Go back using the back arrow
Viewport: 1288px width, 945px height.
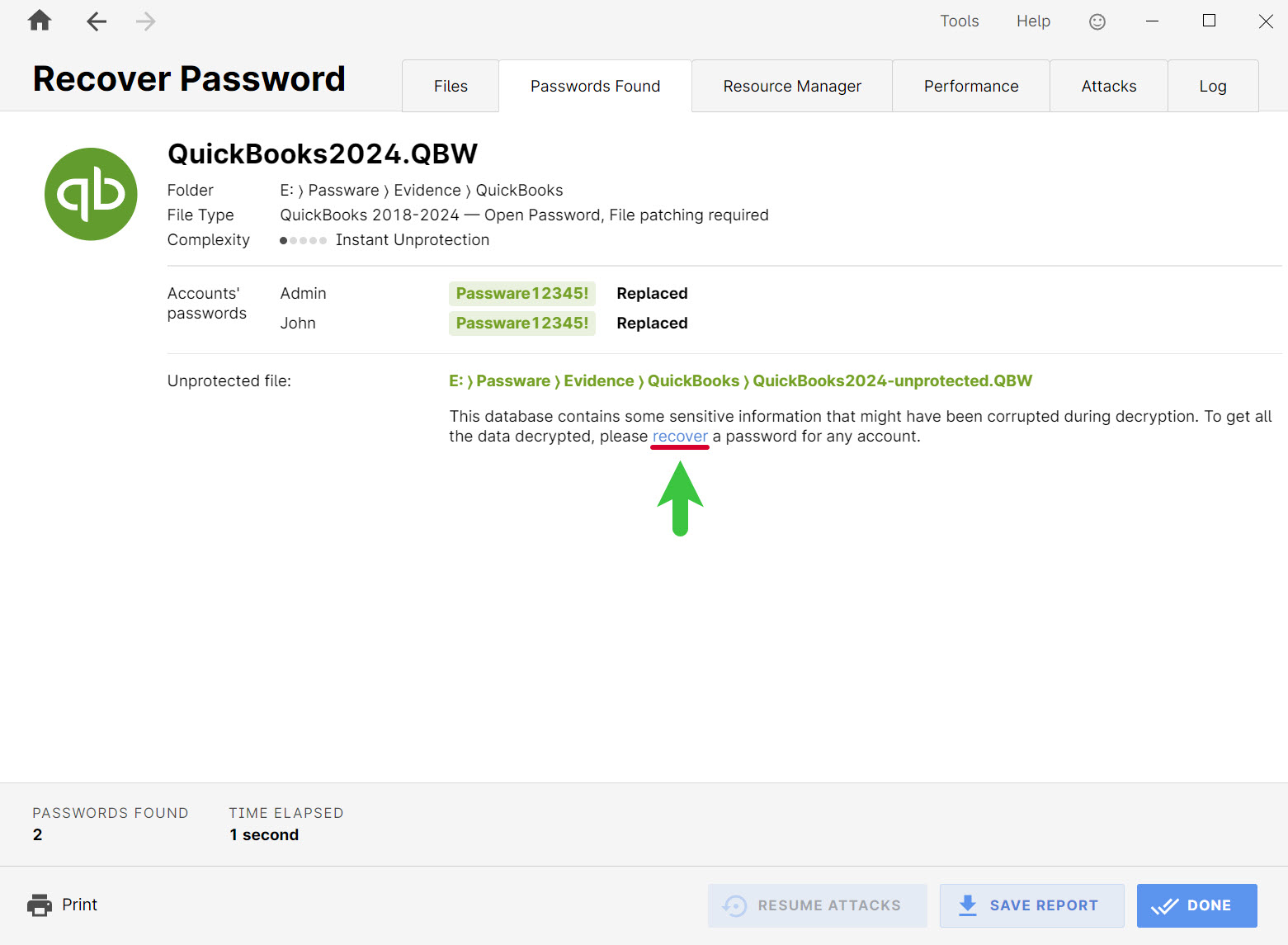(x=96, y=21)
